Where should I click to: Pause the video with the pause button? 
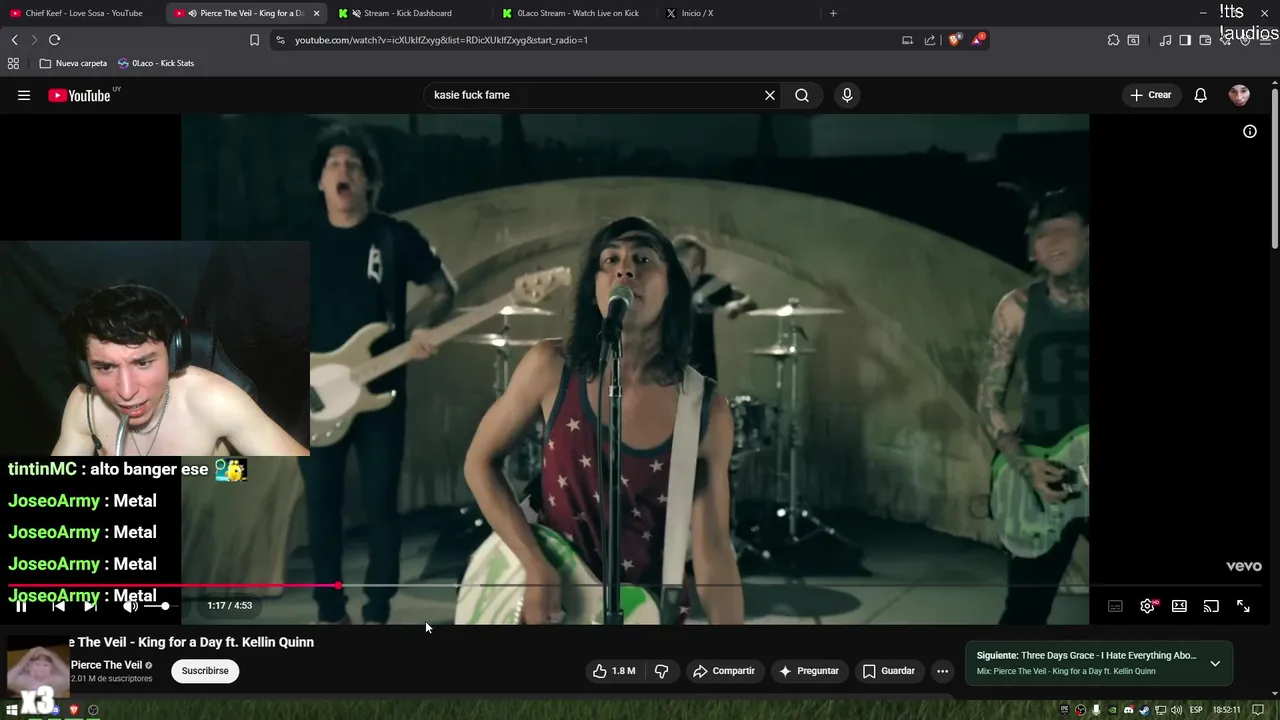pyautogui.click(x=21, y=606)
